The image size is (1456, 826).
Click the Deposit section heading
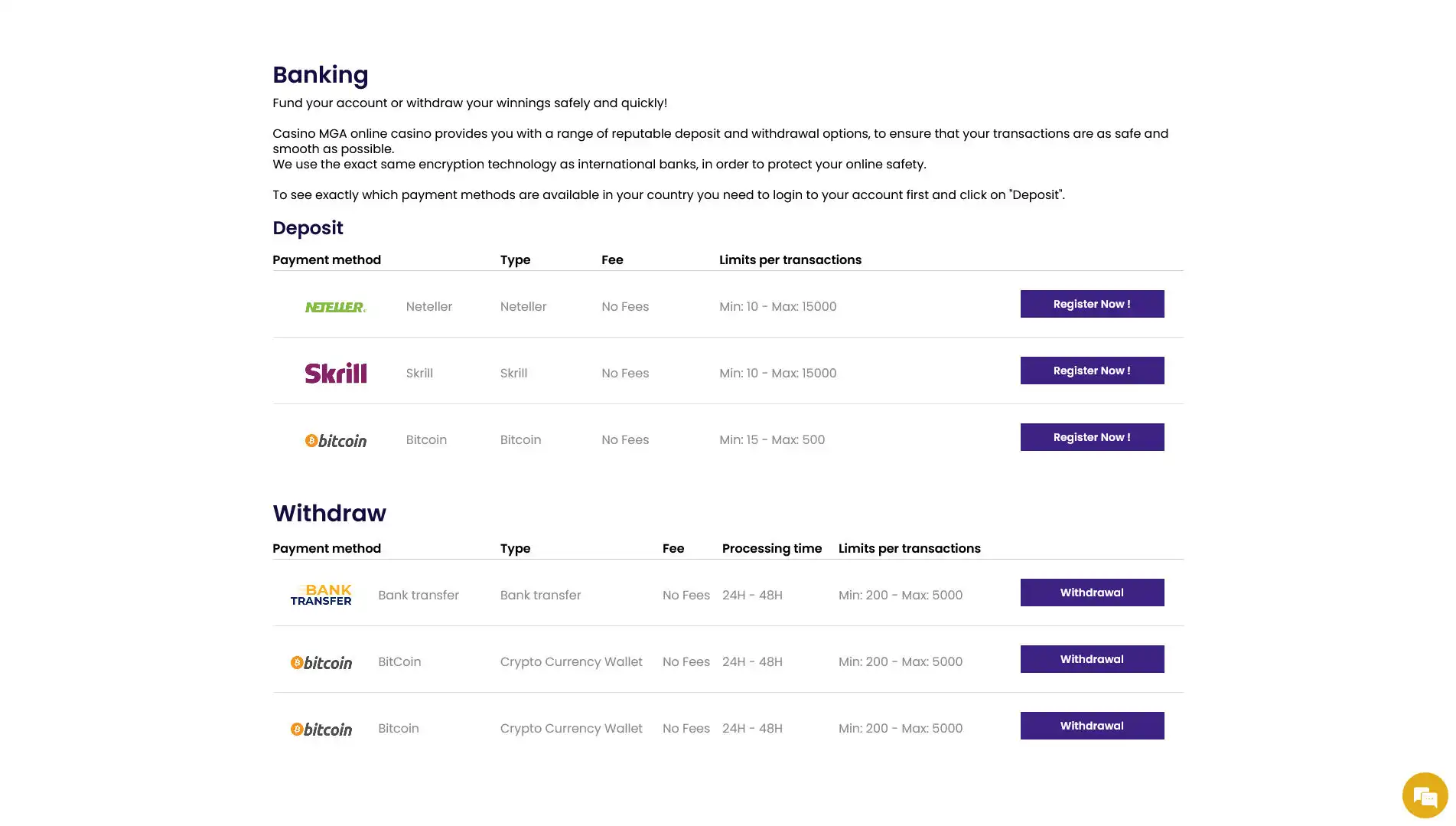308,228
